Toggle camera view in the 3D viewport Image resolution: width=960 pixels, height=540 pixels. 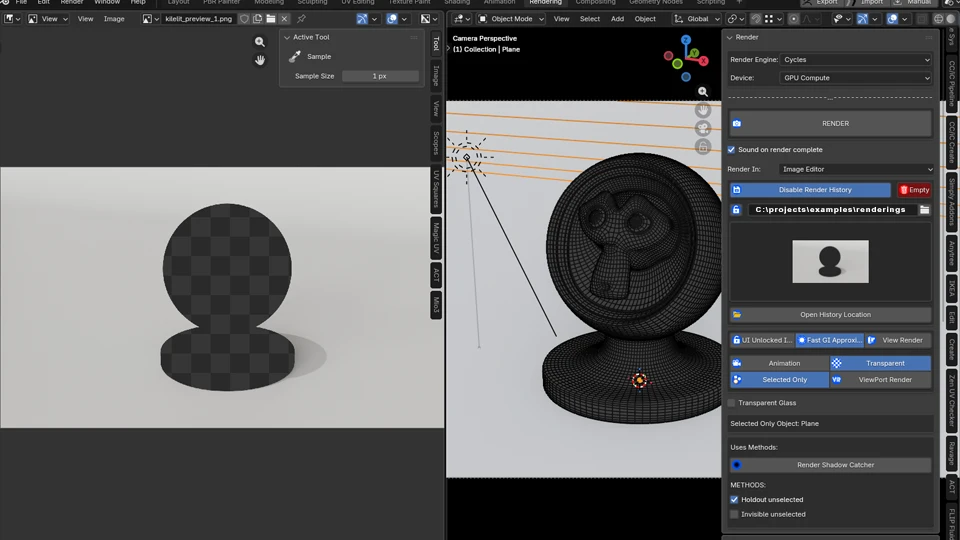[704, 128]
